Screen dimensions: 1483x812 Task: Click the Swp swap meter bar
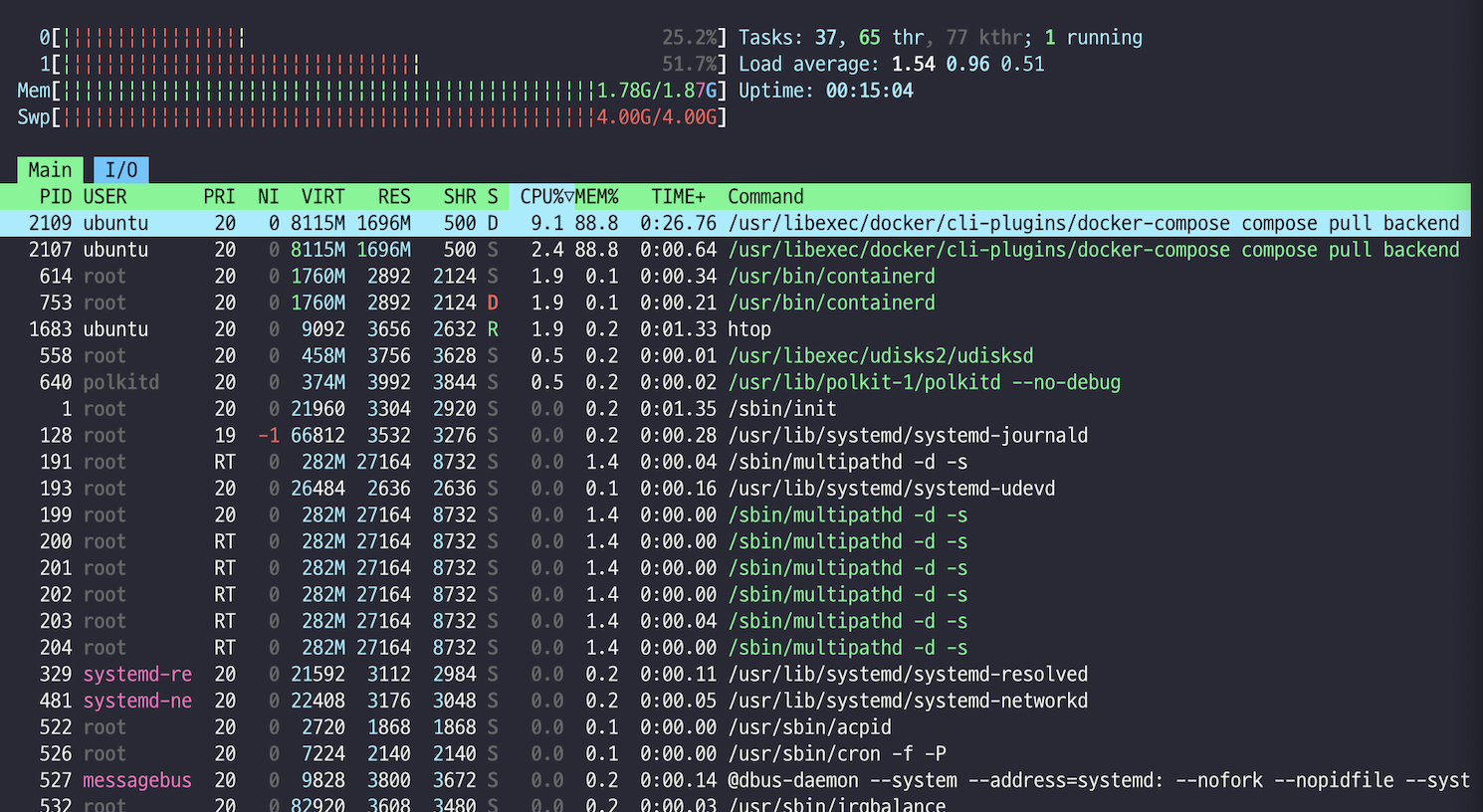click(x=372, y=117)
